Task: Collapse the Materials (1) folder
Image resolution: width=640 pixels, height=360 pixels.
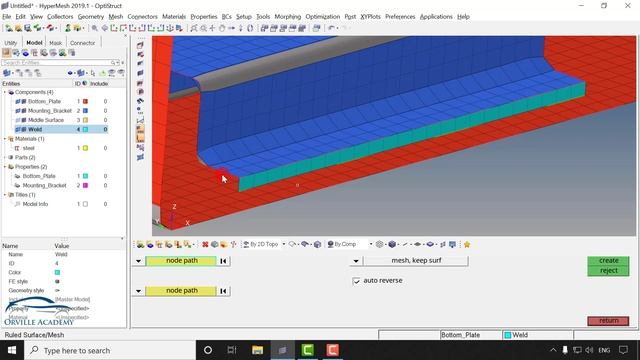Action: pos(5,139)
